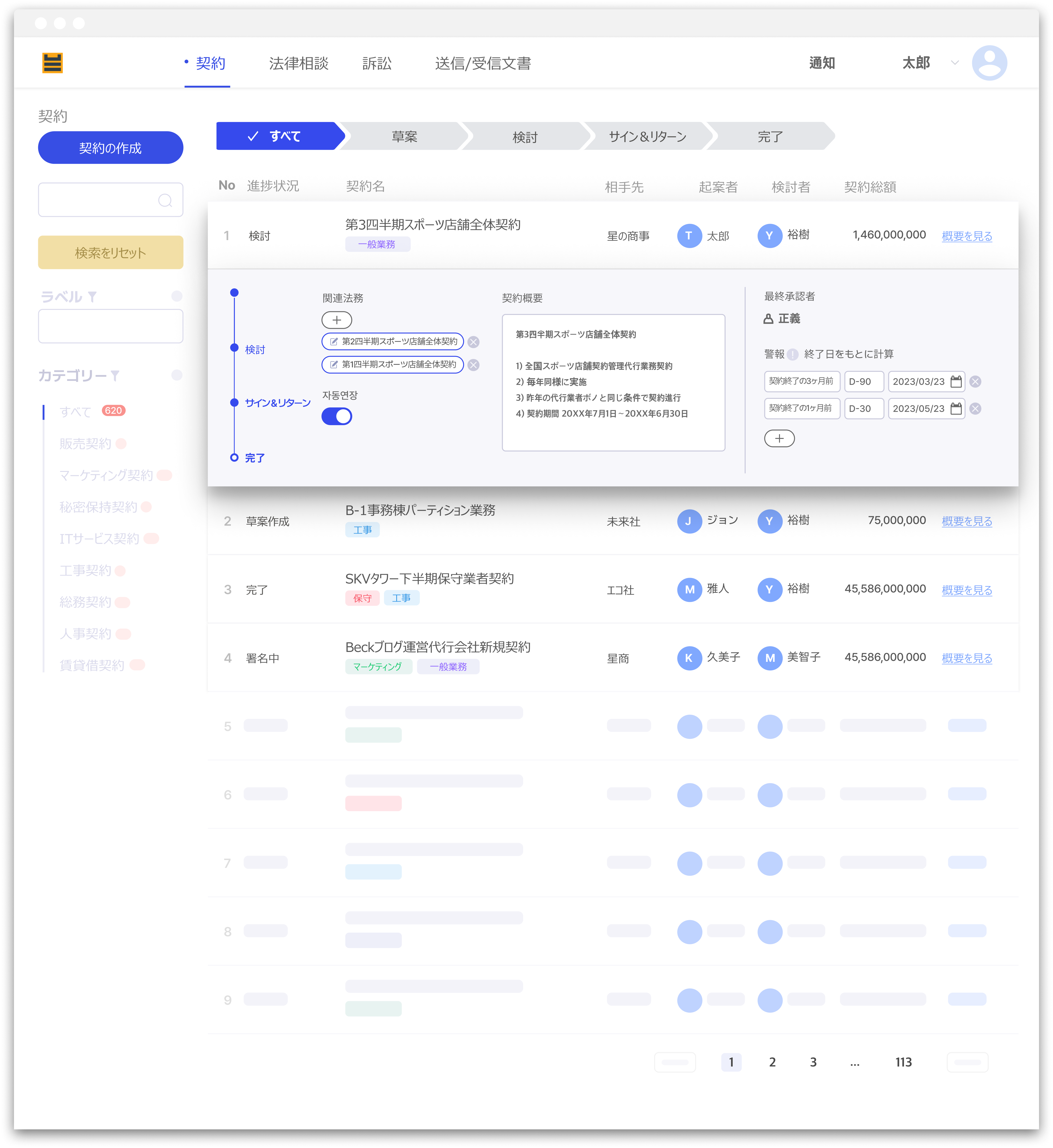Open the label filter funnel
The height and width of the screenshot is (1148, 1053).
pyautogui.click(x=92, y=297)
